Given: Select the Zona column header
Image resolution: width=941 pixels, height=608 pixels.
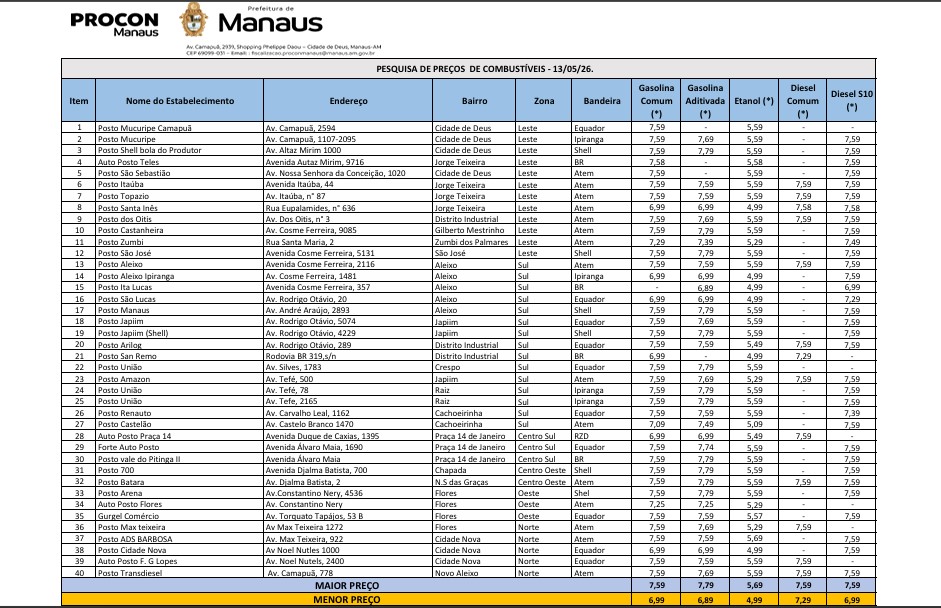Looking at the screenshot, I should [x=544, y=101].
